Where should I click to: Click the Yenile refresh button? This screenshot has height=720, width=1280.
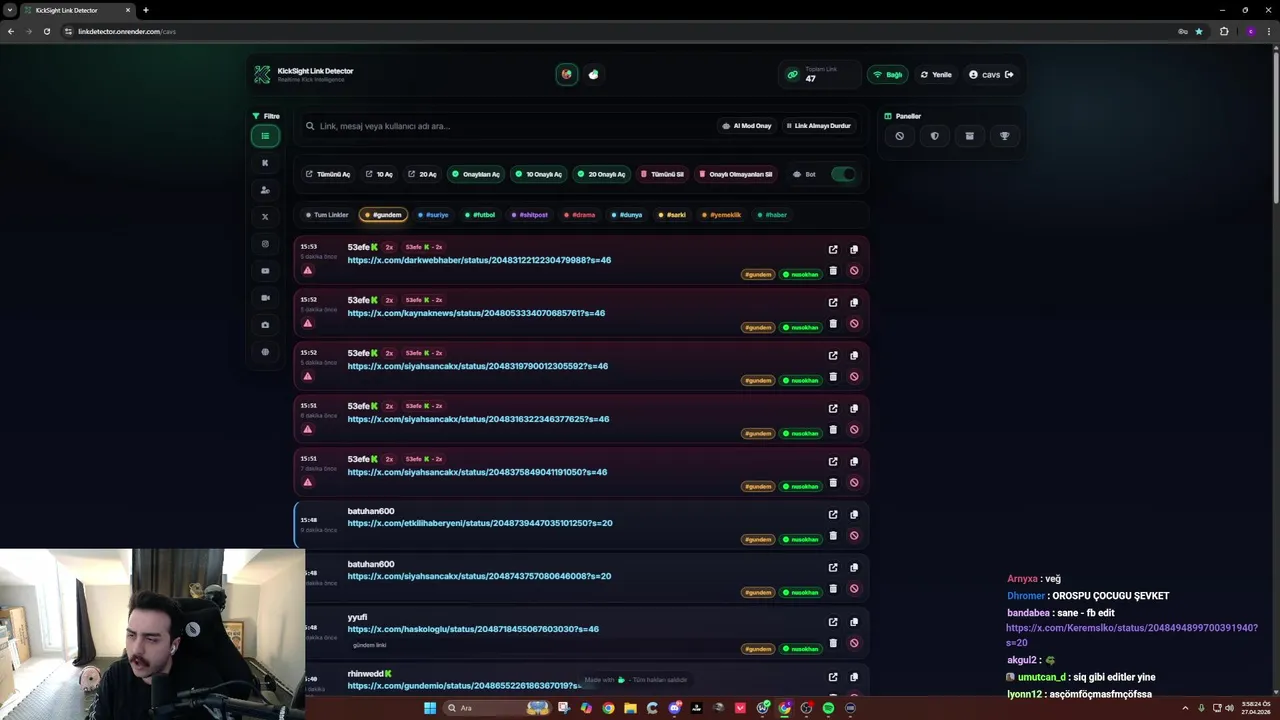[x=936, y=75]
